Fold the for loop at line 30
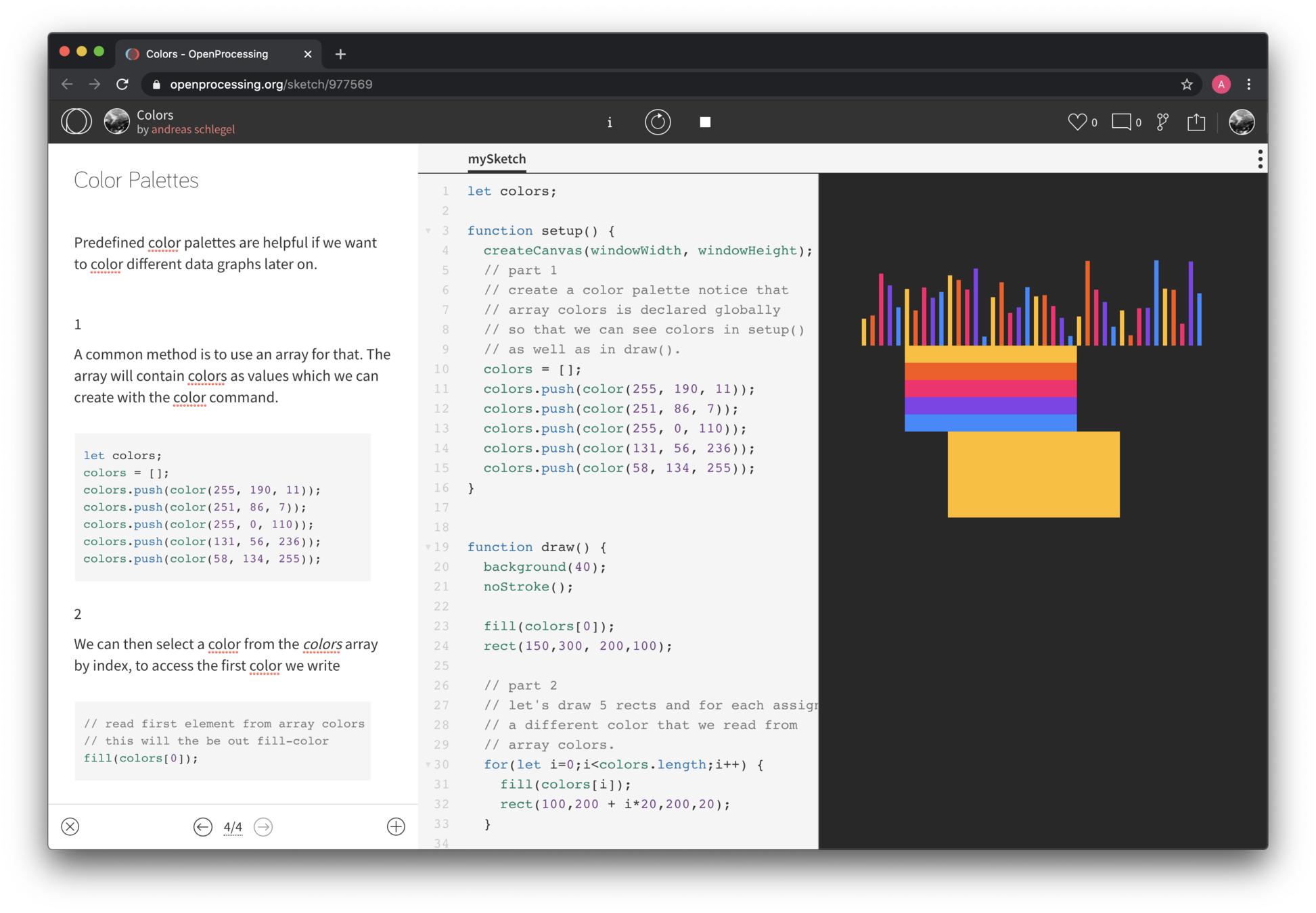Image resolution: width=1316 pixels, height=913 pixels. (428, 764)
